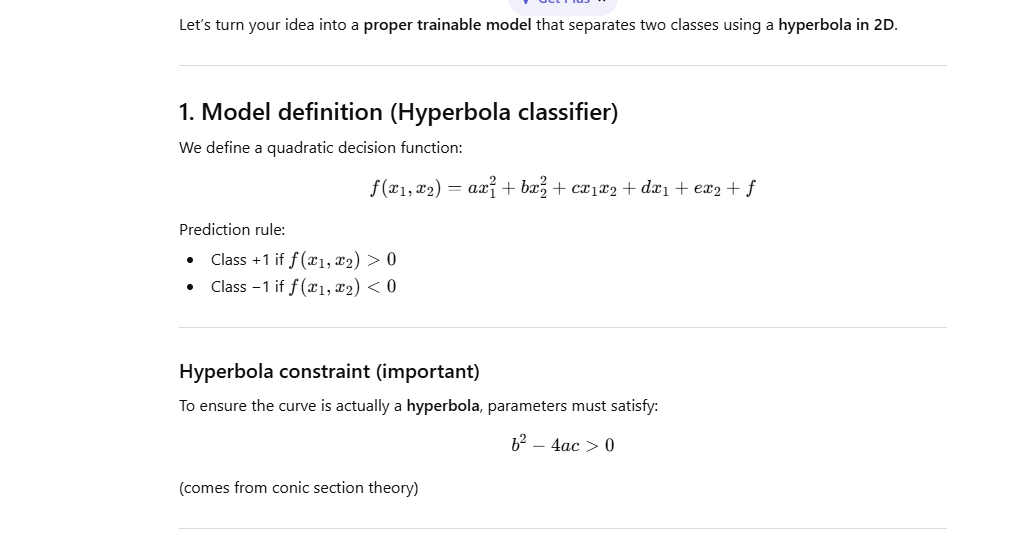Click the bold "hyperbola in 2D" phrase
This screenshot has width=1012, height=550.
pos(836,26)
